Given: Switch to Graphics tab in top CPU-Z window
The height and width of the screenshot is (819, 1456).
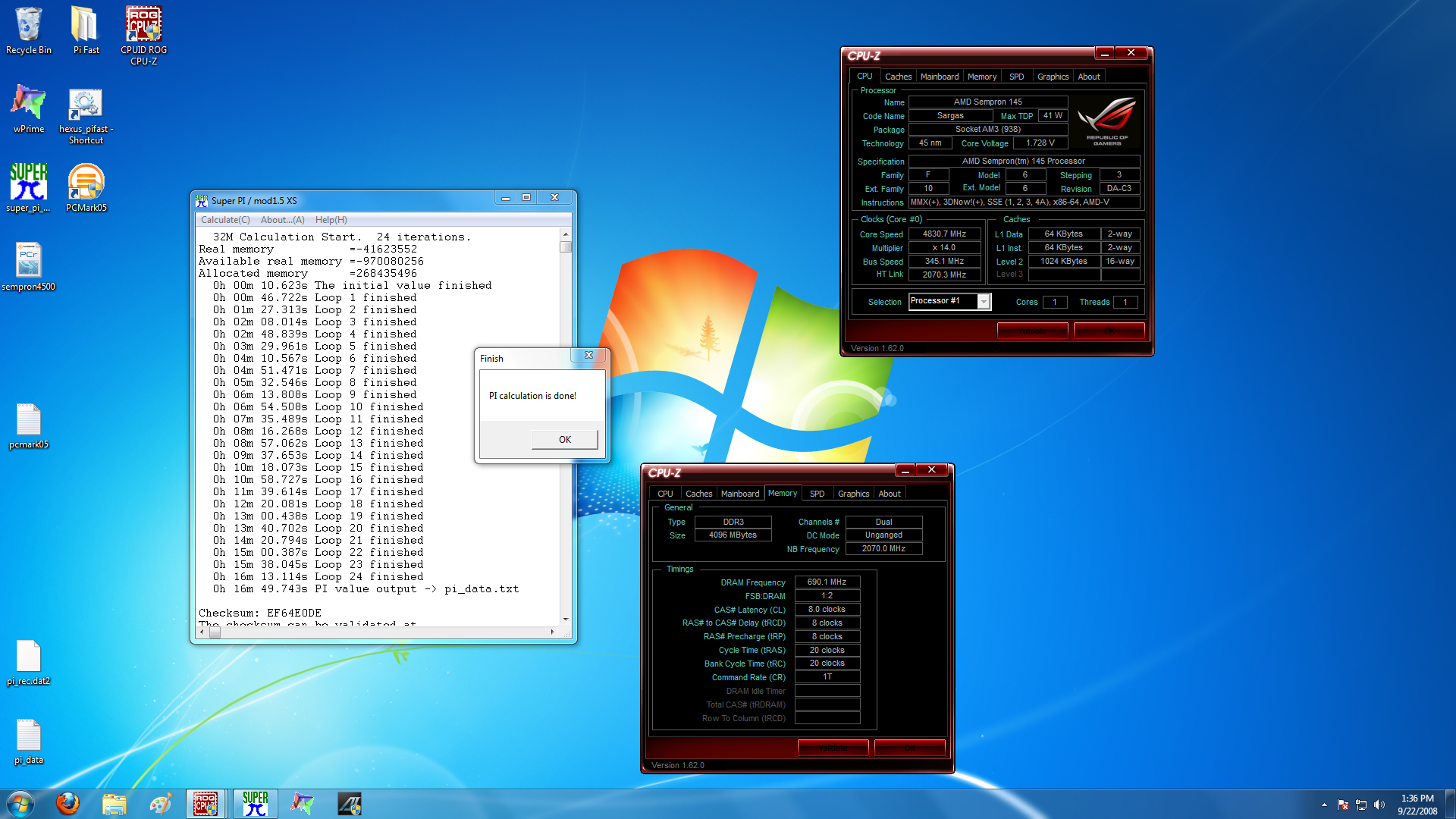Looking at the screenshot, I should pos(1053,77).
